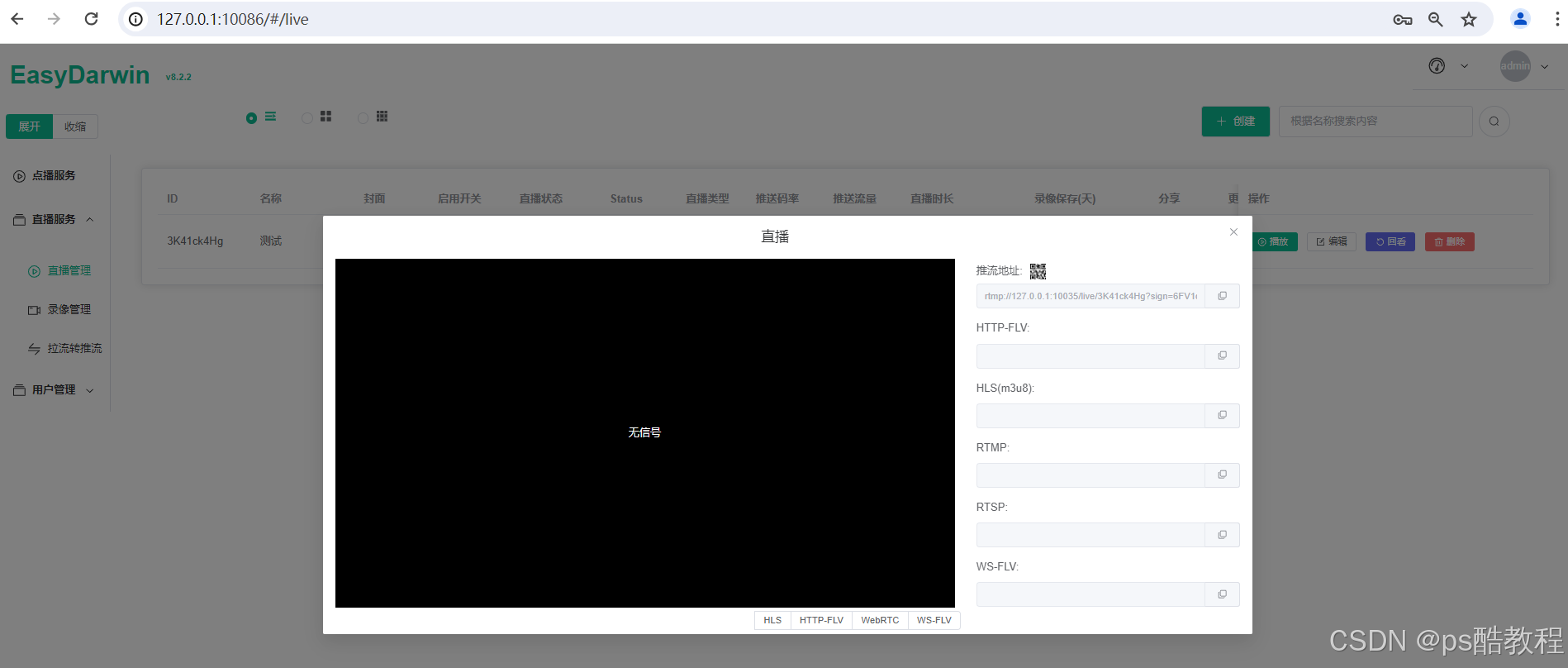The height and width of the screenshot is (668, 1568).
Task: Click the black video player area
Action: [645, 433]
